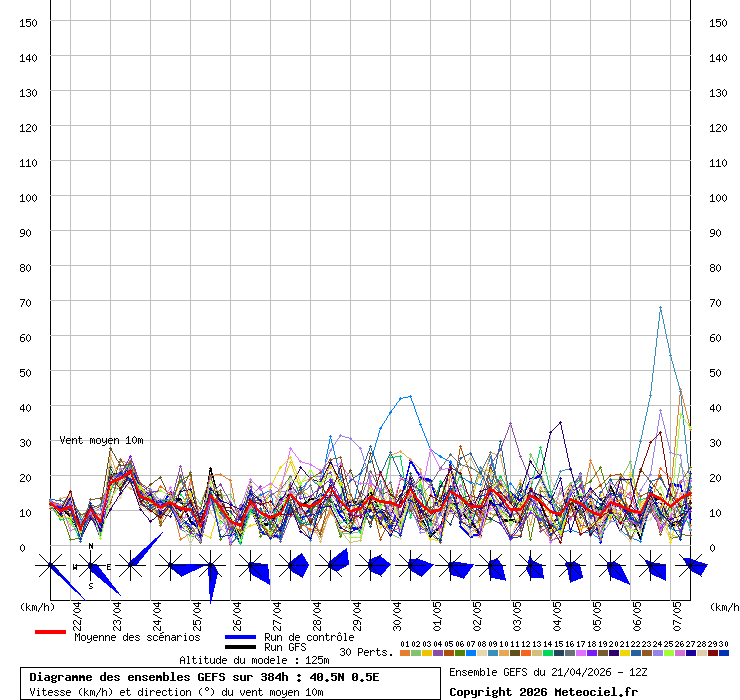Select perturbation 14 green color swatch
The image size is (740, 700).
(x=547, y=653)
